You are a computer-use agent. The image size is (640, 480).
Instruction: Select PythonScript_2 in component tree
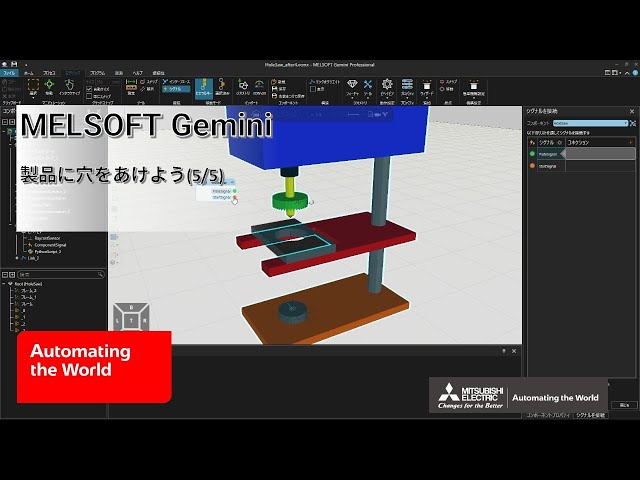coord(48,251)
